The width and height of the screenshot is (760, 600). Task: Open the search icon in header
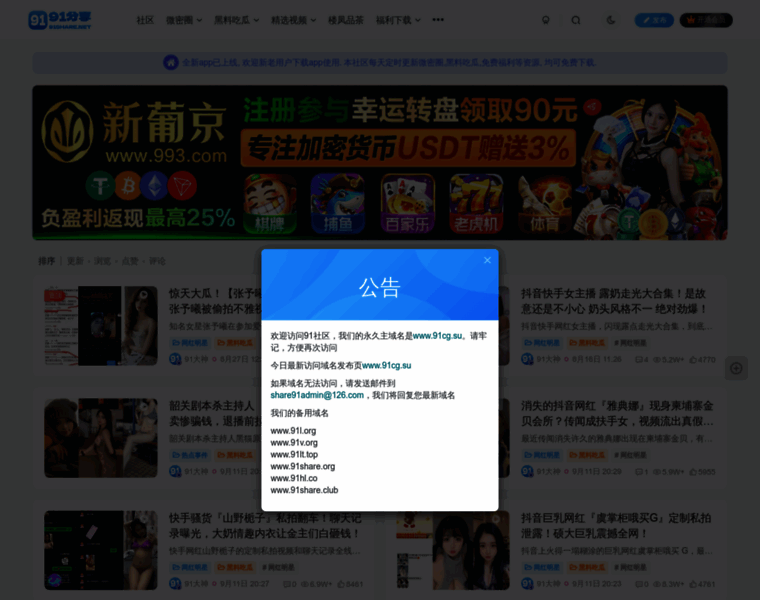pyautogui.click(x=576, y=20)
